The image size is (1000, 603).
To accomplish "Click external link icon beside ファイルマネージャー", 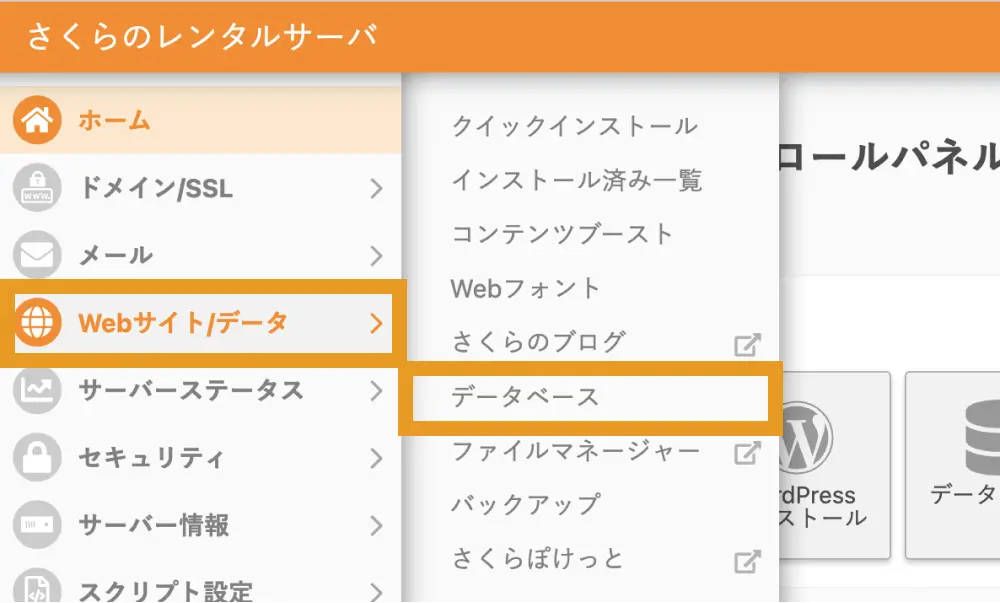I will 746,453.
